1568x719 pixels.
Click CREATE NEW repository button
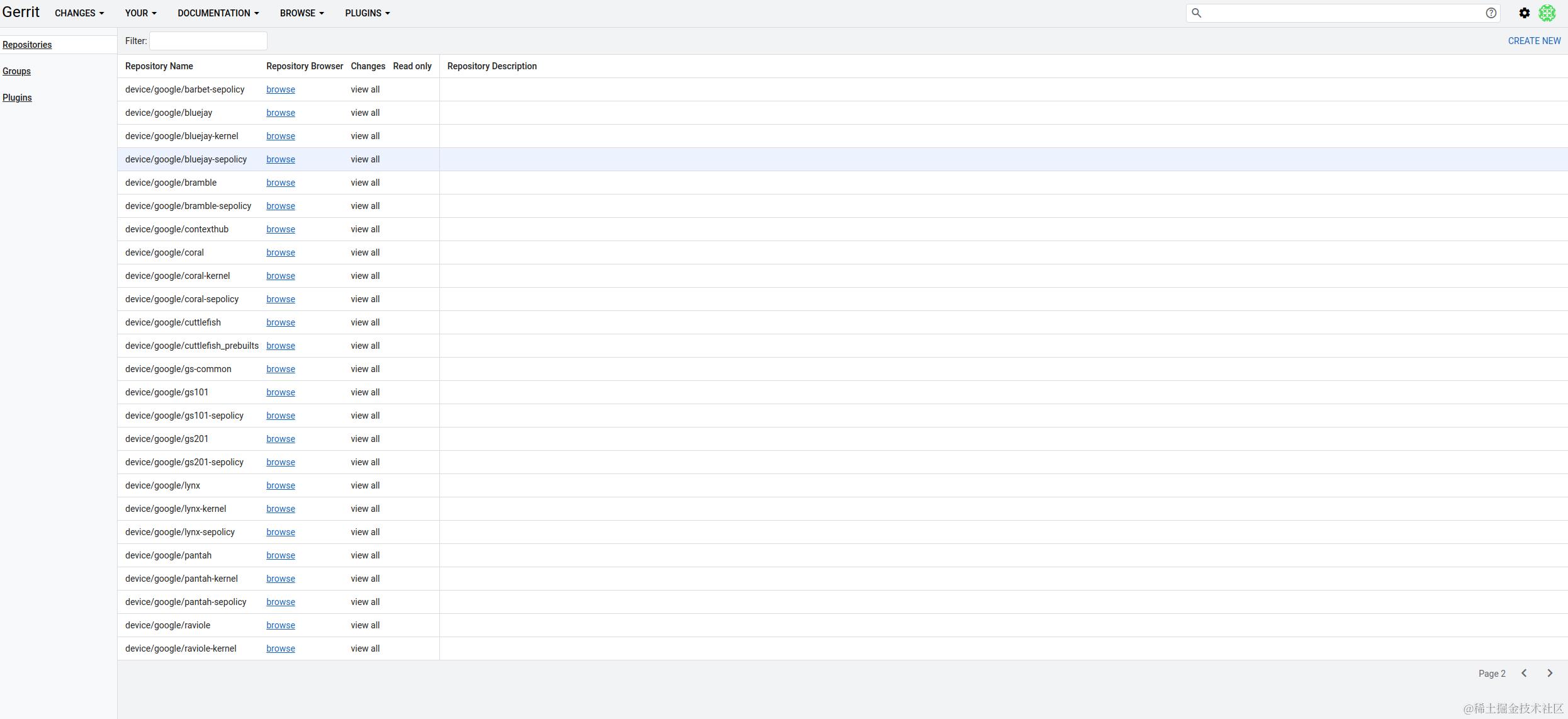[1534, 41]
